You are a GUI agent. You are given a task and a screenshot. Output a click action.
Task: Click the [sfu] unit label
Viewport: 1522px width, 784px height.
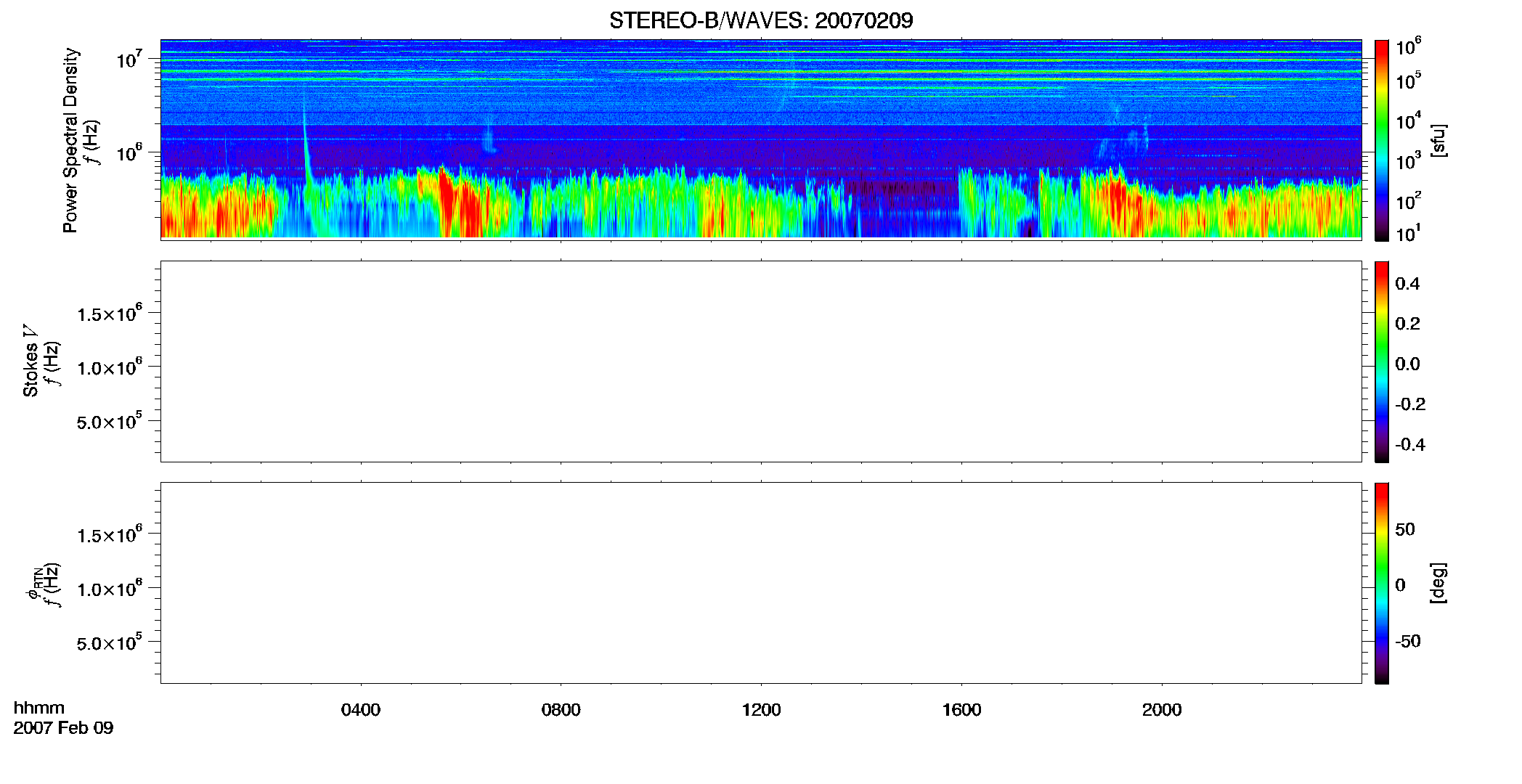(1438, 140)
